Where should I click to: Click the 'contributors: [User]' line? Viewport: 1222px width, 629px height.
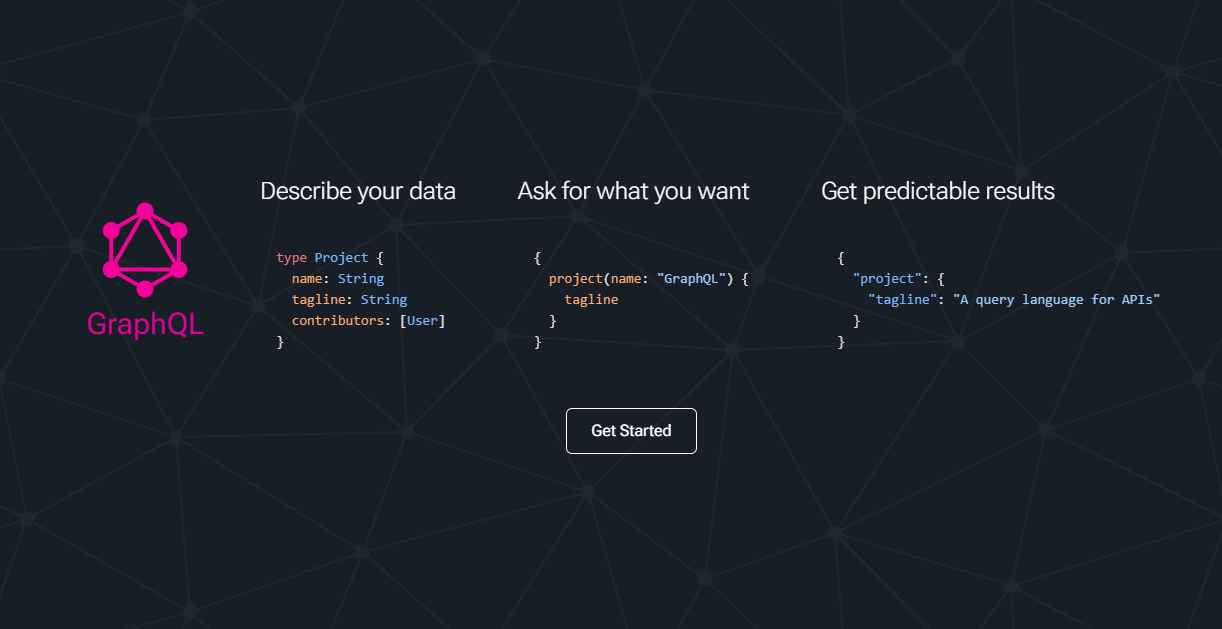point(367,320)
